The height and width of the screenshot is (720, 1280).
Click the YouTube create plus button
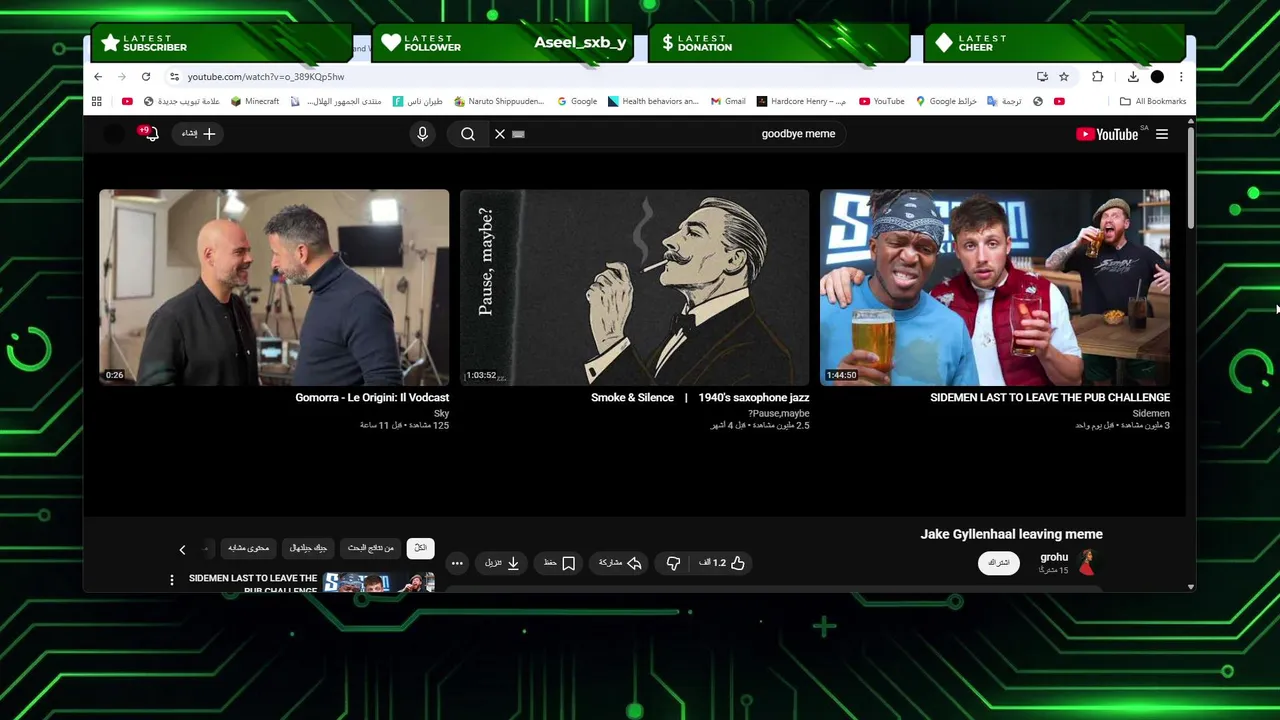198,133
